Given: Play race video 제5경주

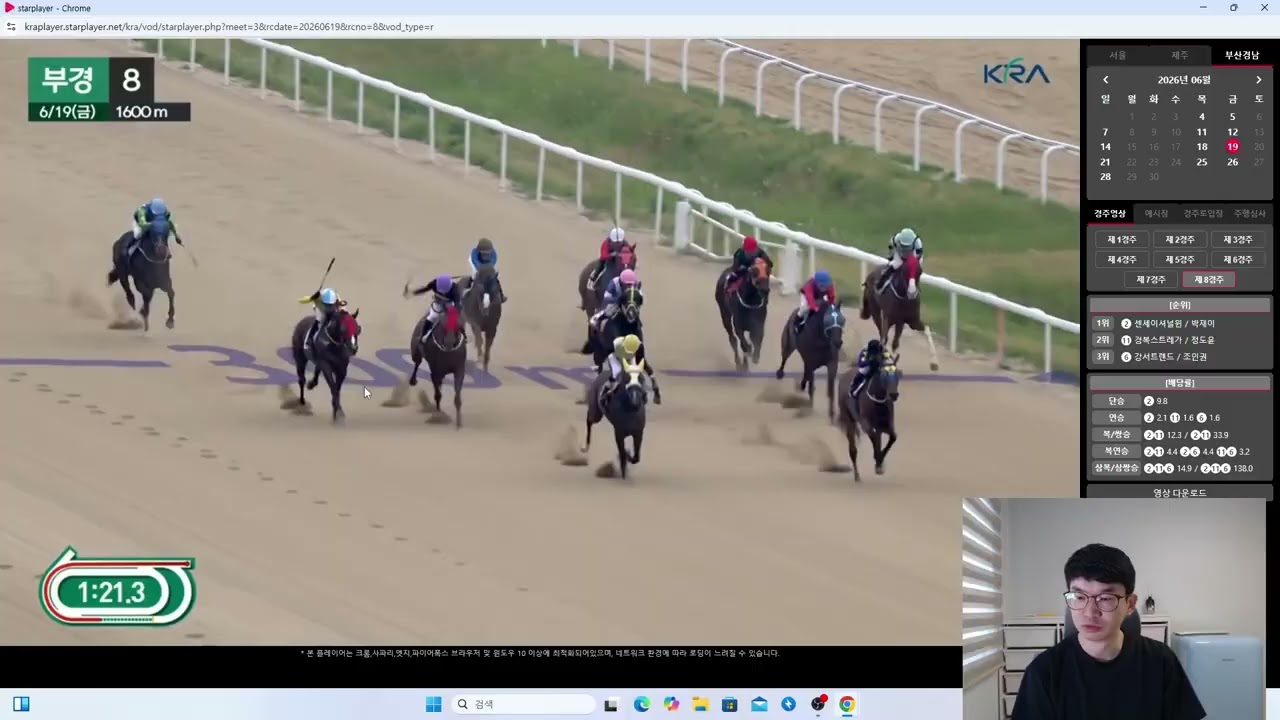Looking at the screenshot, I should 1179,260.
